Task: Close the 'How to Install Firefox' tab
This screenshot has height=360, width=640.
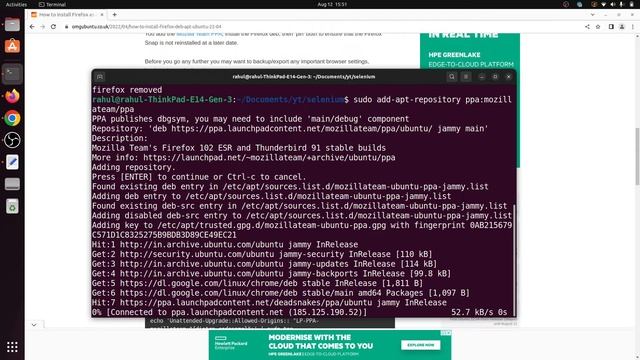Action: 102,15
